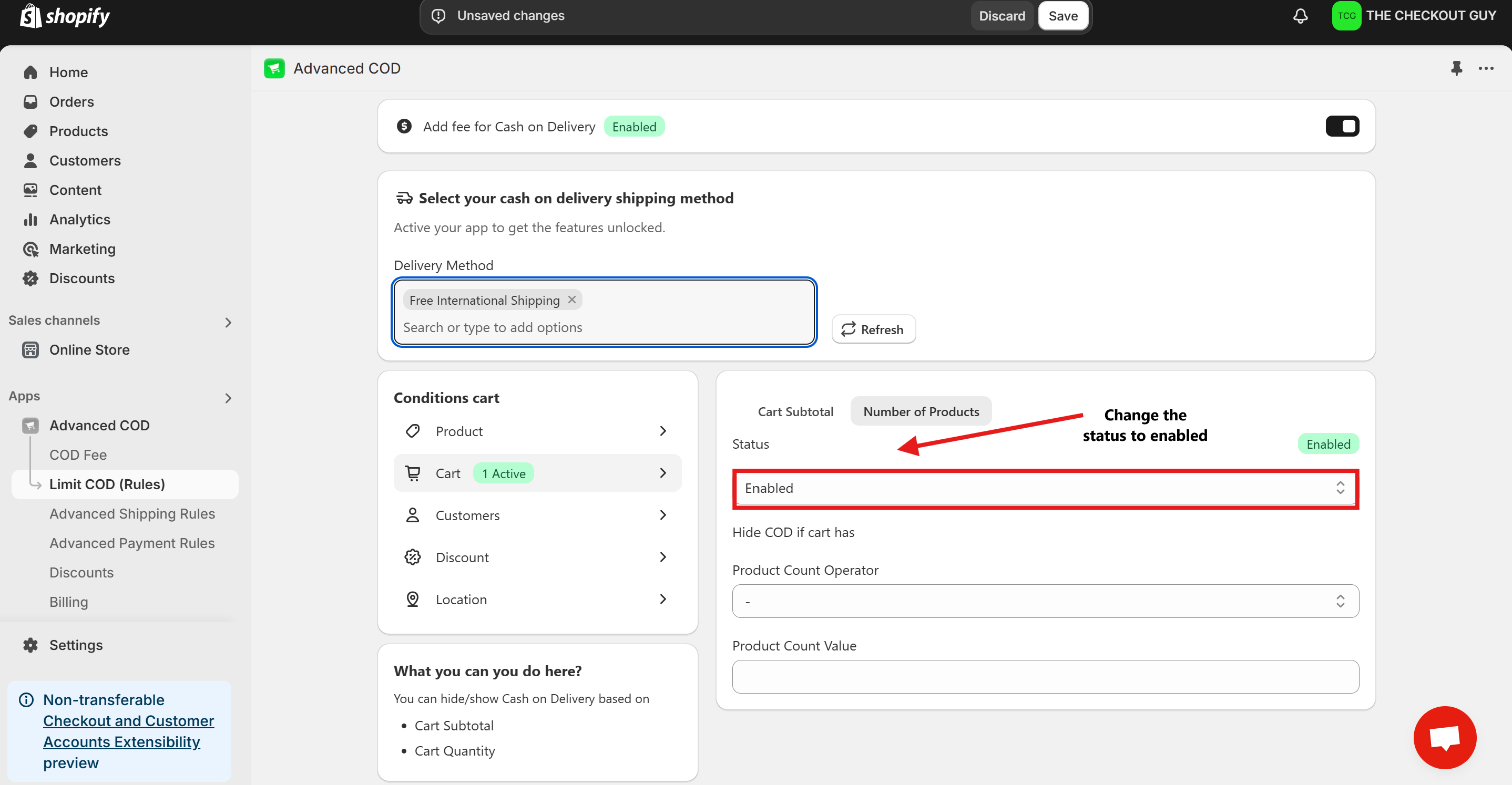
Task: Open the Status dropdown set to Enabled
Action: click(1045, 488)
